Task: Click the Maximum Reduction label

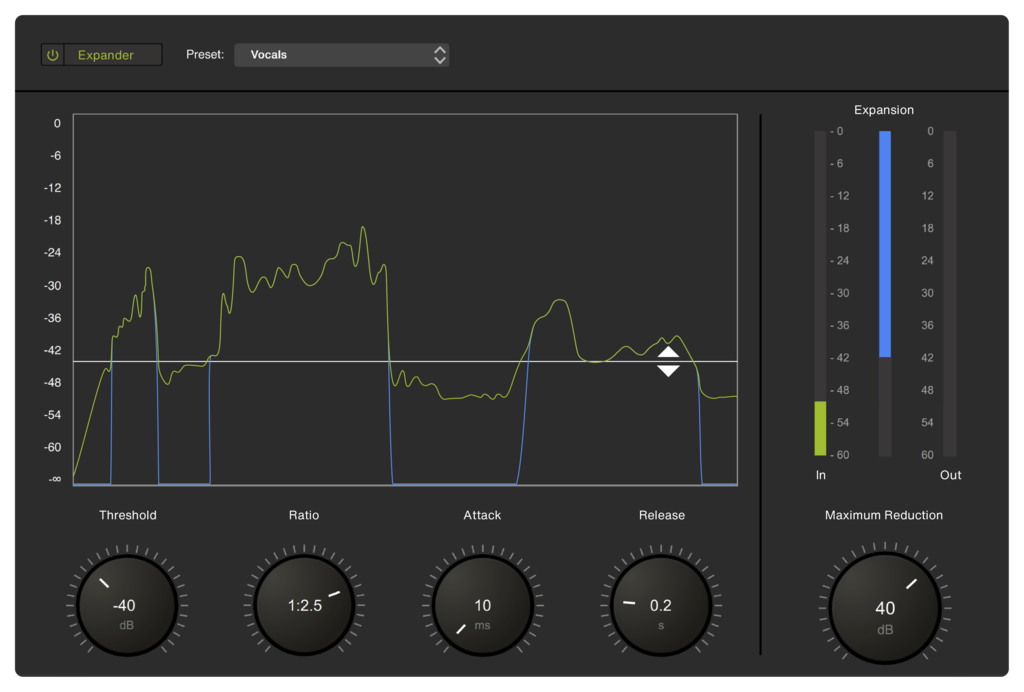Action: click(x=884, y=515)
